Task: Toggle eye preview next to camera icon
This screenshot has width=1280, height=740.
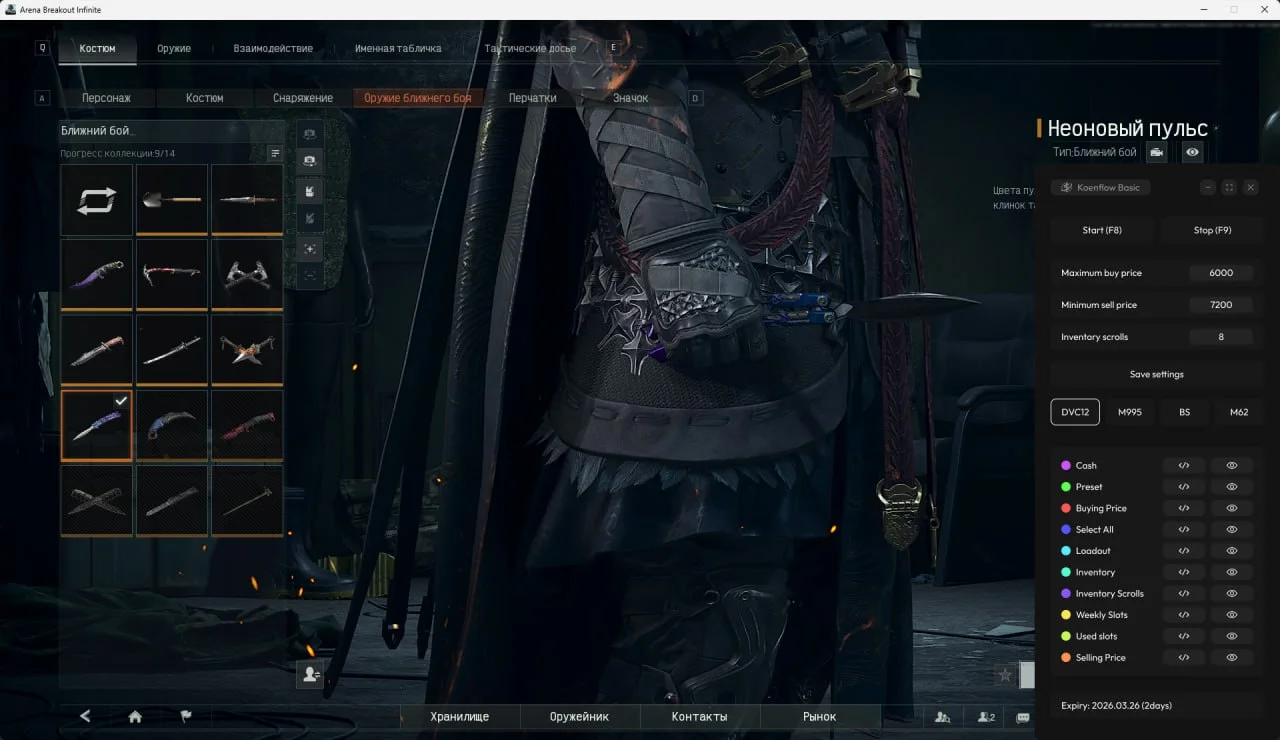Action: pos(1192,152)
